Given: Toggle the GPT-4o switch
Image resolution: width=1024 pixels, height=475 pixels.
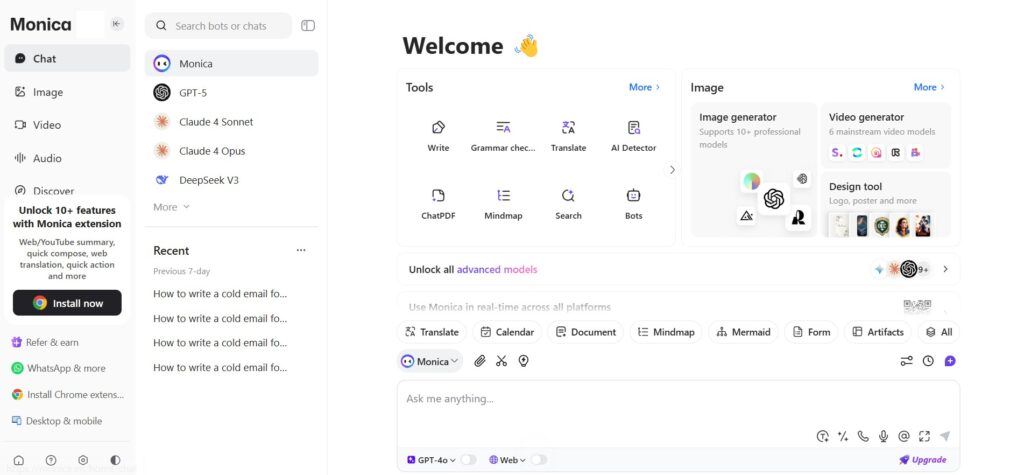Looking at the screenshot, I should click(x=468, y=460).
